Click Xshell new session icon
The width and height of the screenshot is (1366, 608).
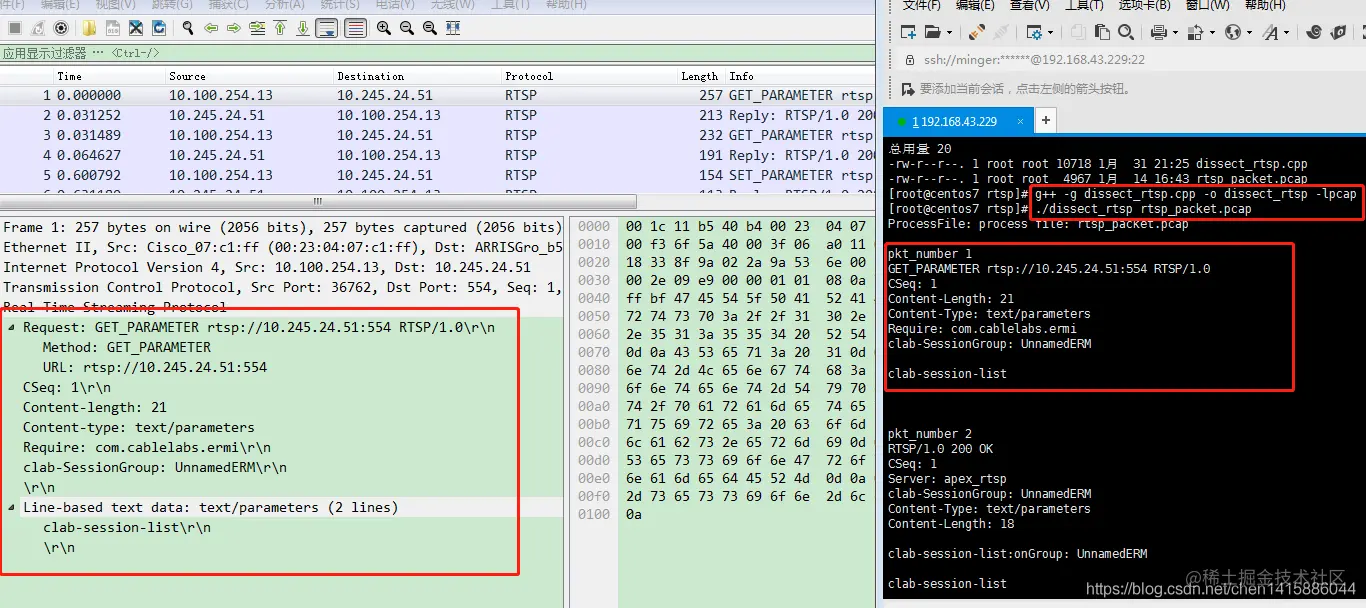[907, 33]
